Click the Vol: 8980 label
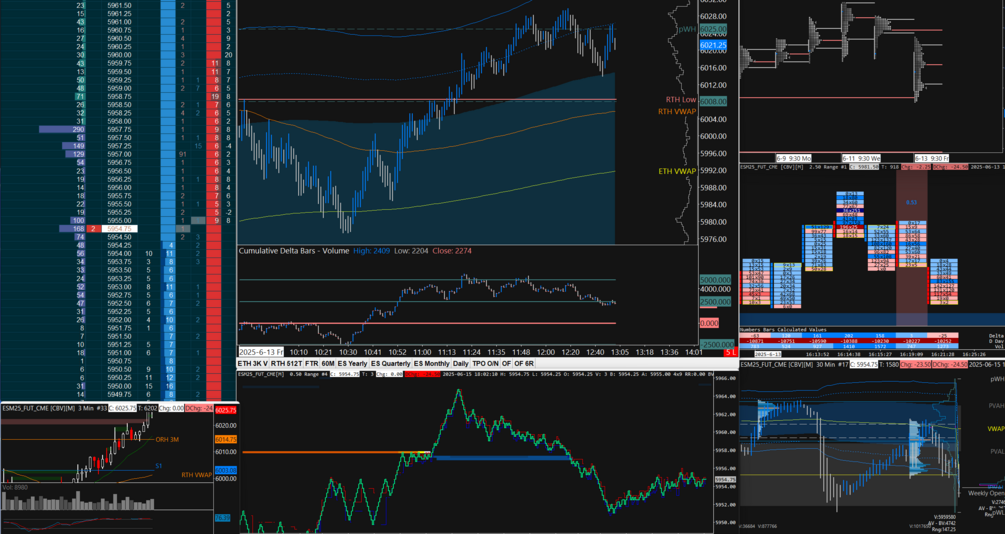1005x534 pixels. [x=15, y=487]
